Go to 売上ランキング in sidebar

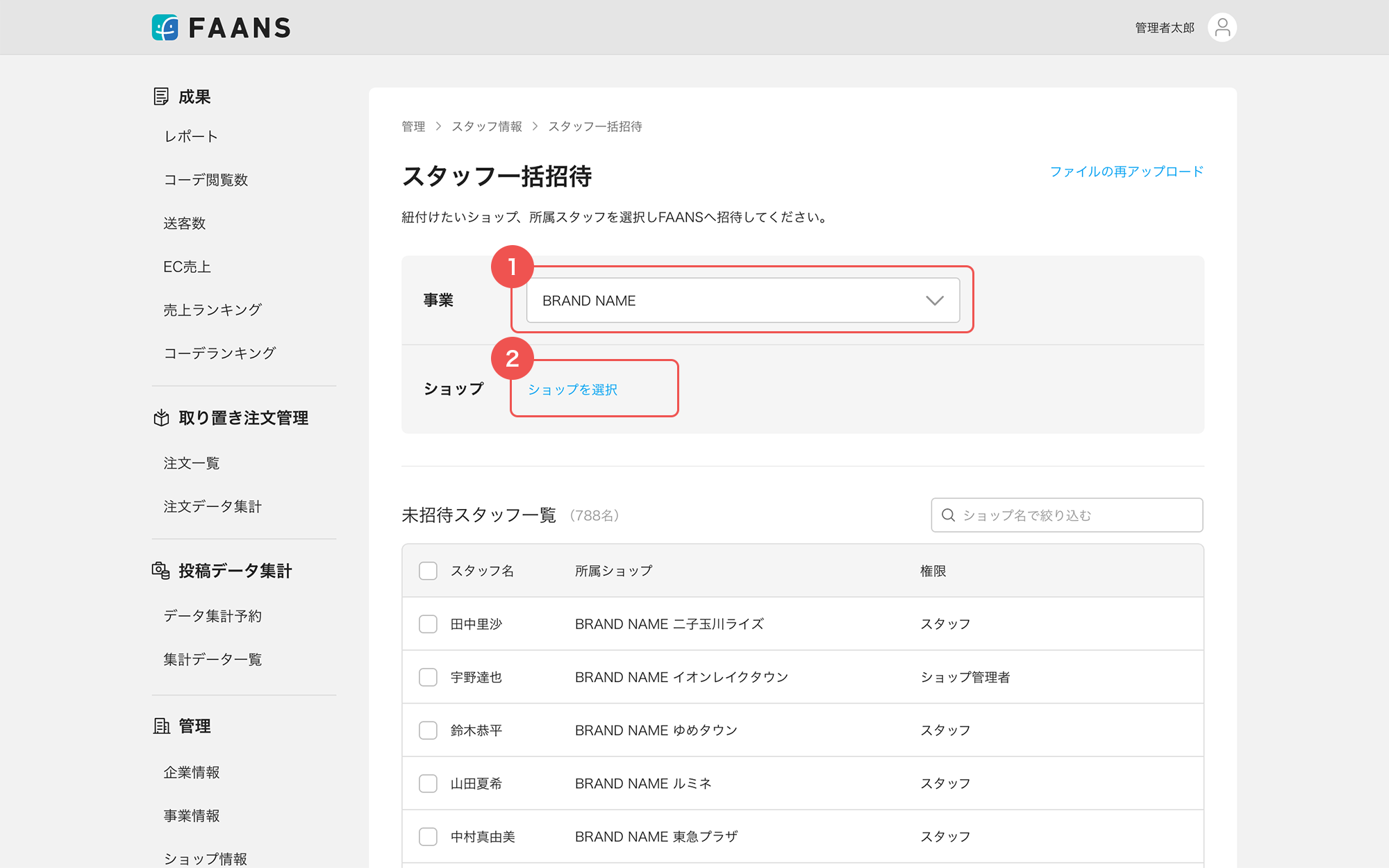[x=213, y=310]
